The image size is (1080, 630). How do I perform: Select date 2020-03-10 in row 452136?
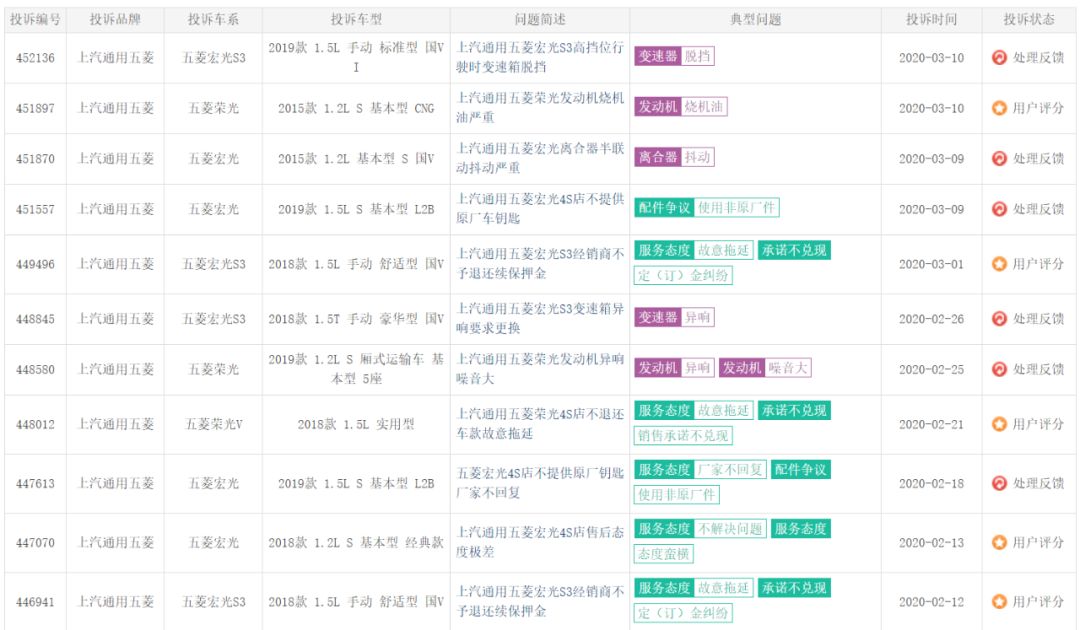click(931, 58)
